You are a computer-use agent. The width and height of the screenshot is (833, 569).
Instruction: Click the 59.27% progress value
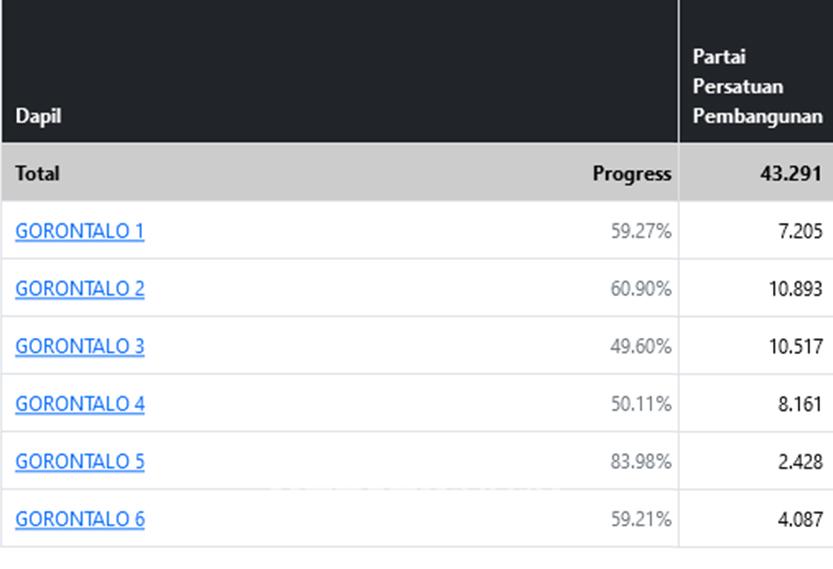[641, 231]
